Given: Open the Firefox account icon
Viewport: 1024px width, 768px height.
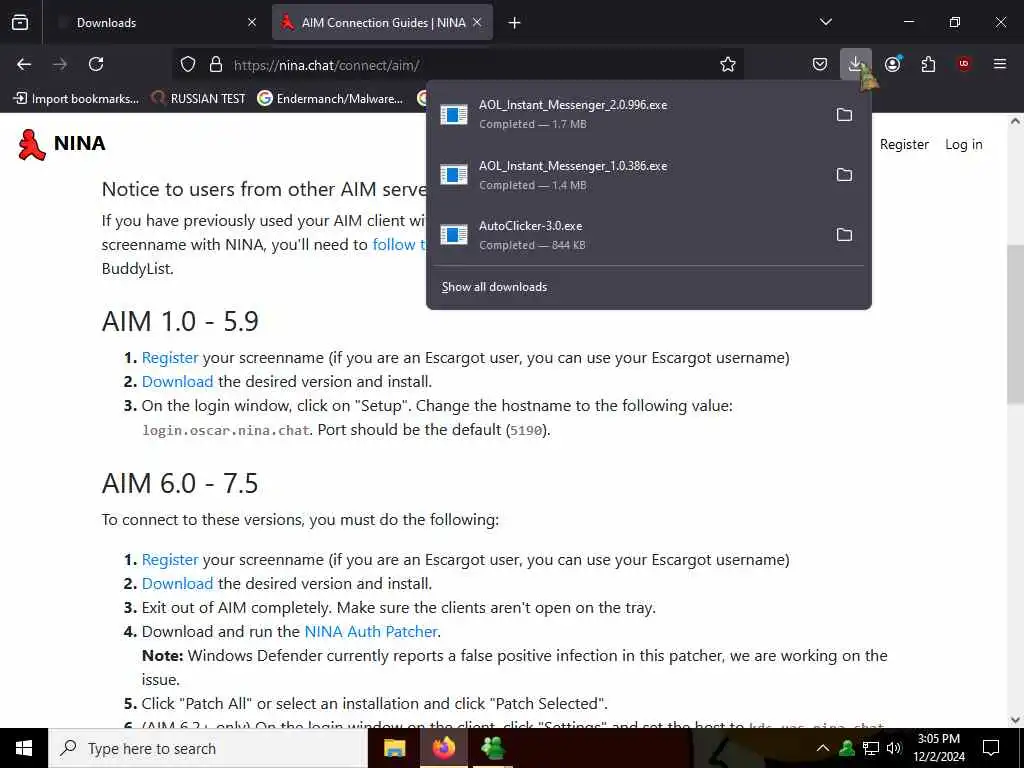Looking at the screenshot, I should [x=892, y=64].
